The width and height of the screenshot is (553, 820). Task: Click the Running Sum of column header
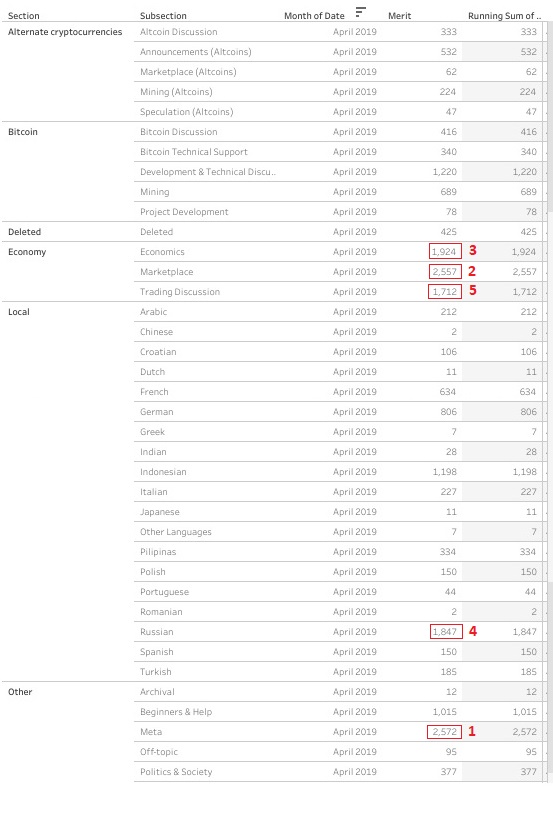pos(504,16)
